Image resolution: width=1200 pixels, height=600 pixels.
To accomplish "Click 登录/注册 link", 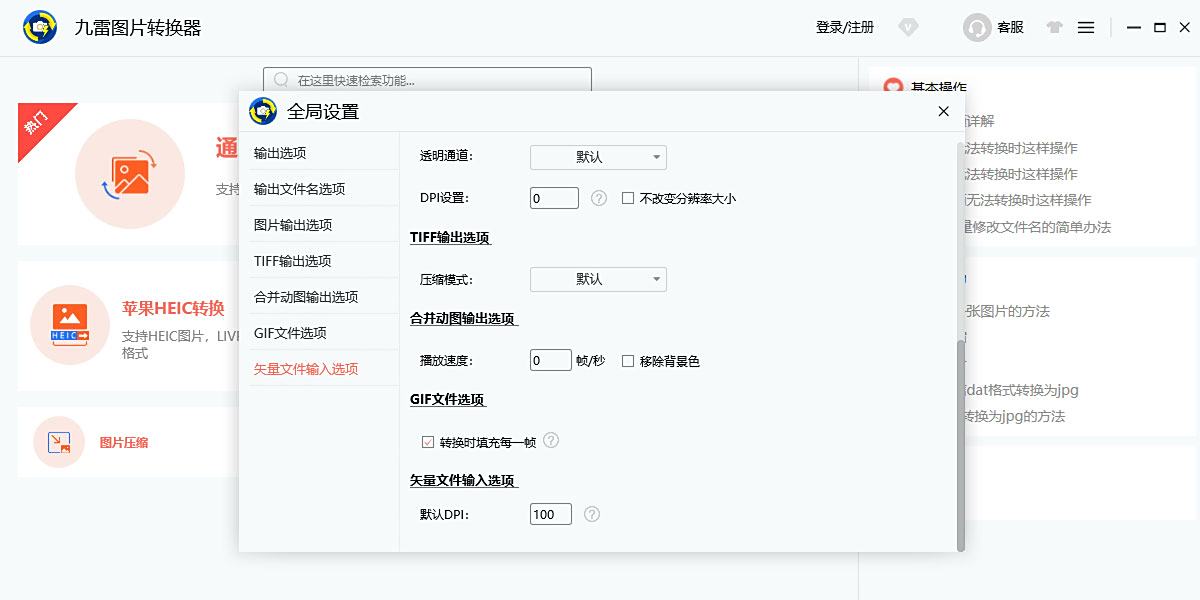I will [845, 28].
